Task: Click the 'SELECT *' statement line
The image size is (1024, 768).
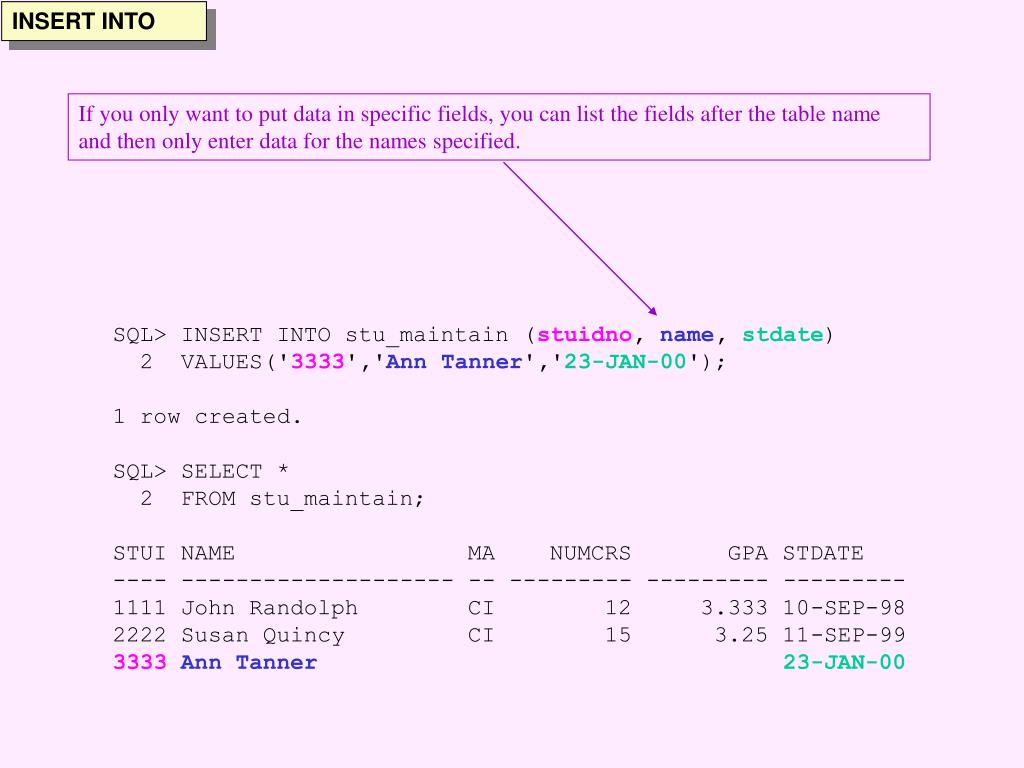Action: click(201, 471)
